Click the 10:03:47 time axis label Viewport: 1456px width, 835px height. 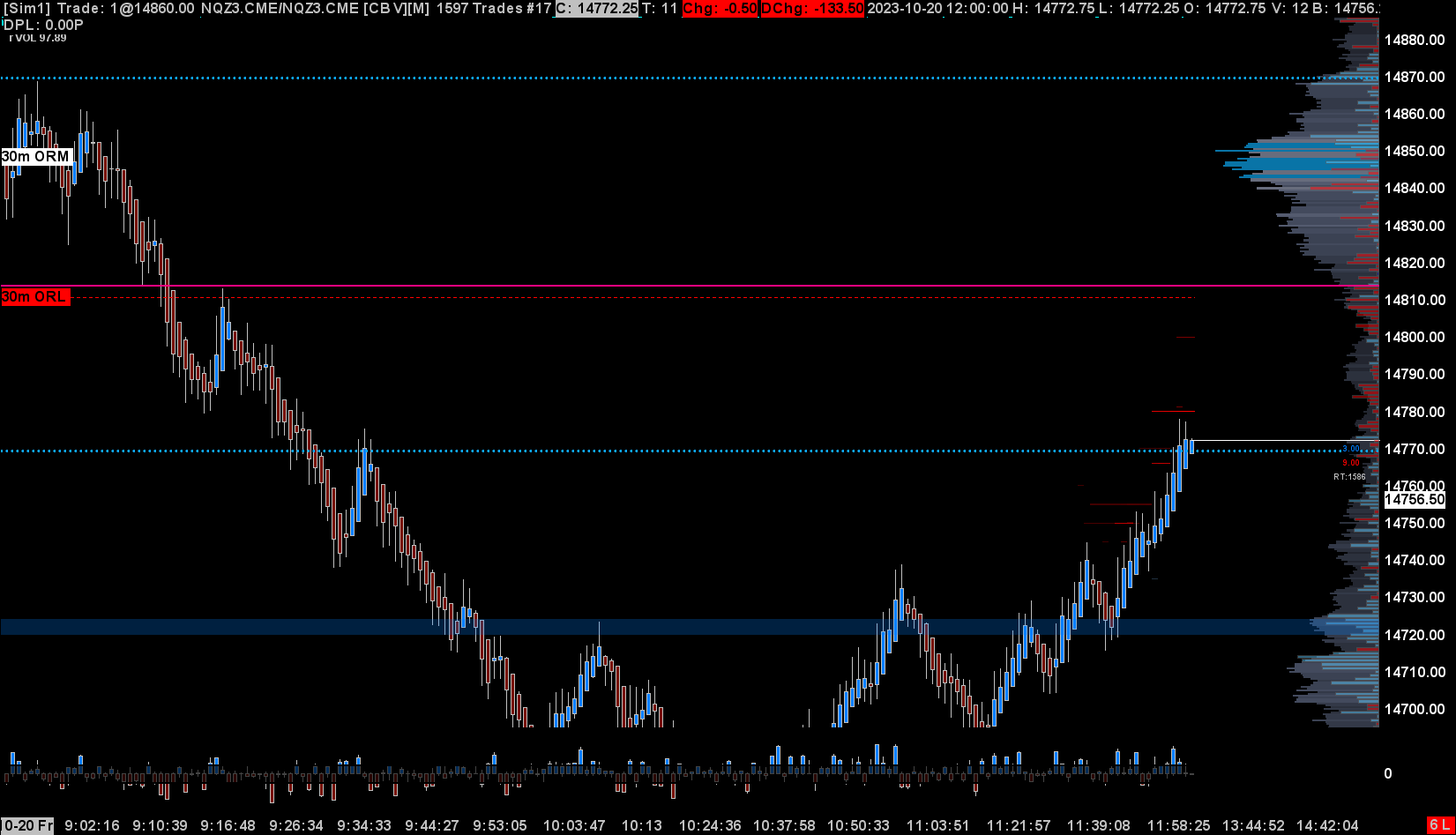[x=574, y=825]
